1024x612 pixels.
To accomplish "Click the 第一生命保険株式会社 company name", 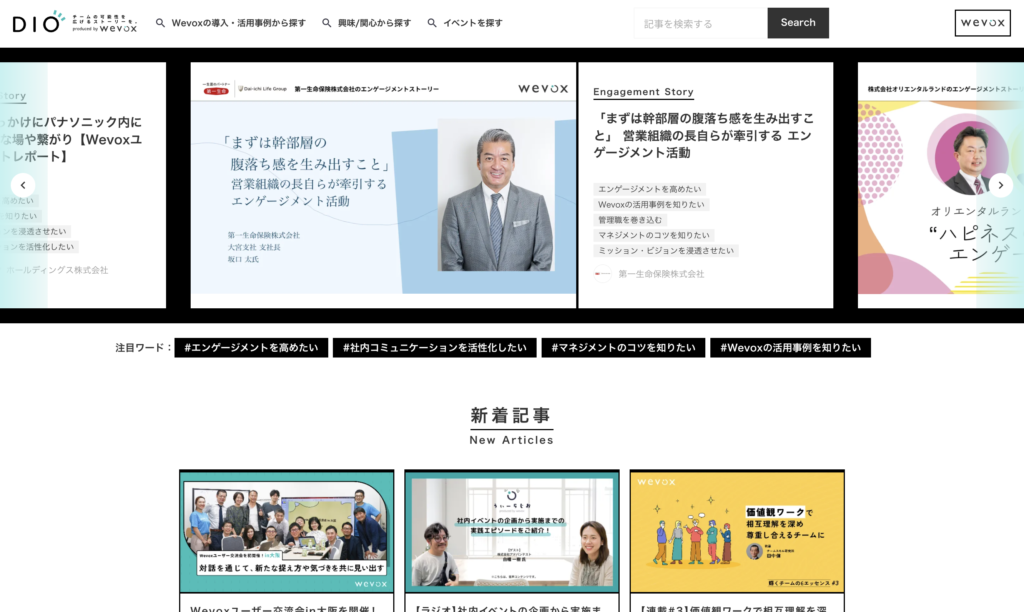I will pyautogui.click(x=661, y=274).
